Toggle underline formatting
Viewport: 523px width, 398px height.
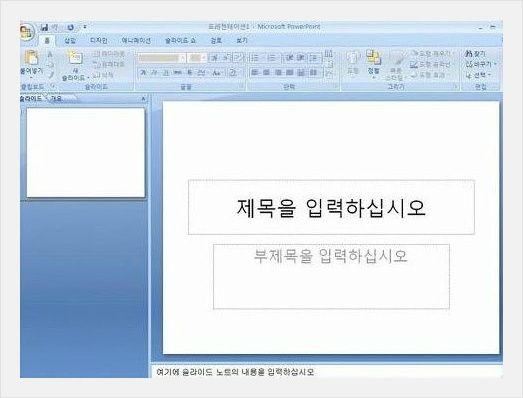tap(165, 72)
